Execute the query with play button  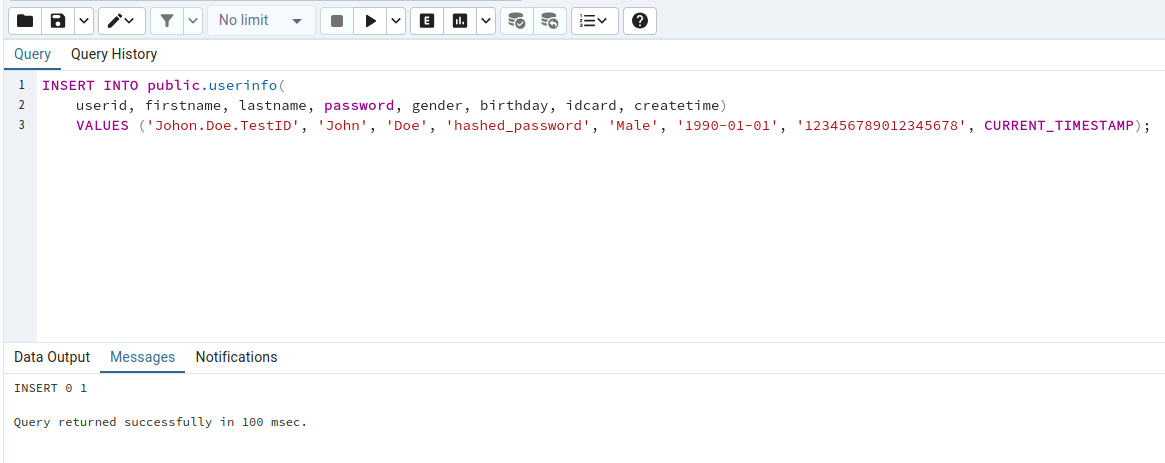(370, 21)
